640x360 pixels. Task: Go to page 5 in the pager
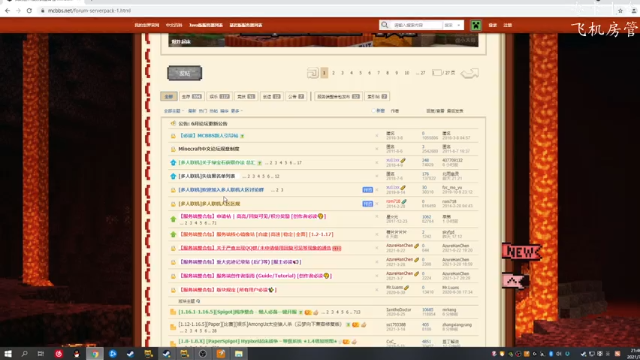[360, 73]
